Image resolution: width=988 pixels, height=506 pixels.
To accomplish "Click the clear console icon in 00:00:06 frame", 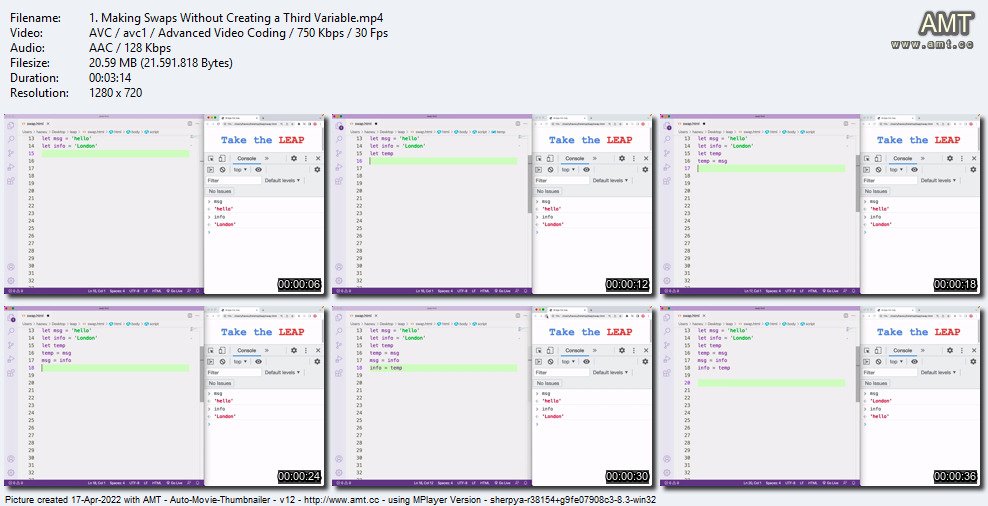I will point(222,170).
